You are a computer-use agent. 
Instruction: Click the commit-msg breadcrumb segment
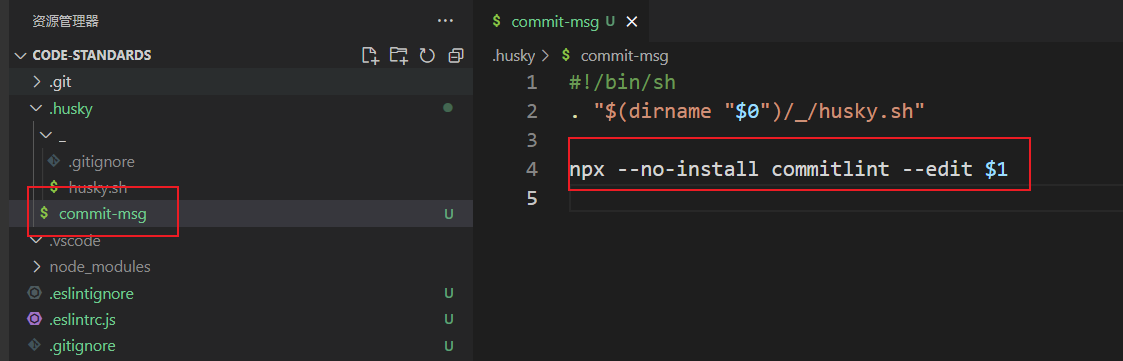pyautogui.click(x=624, y=55)
